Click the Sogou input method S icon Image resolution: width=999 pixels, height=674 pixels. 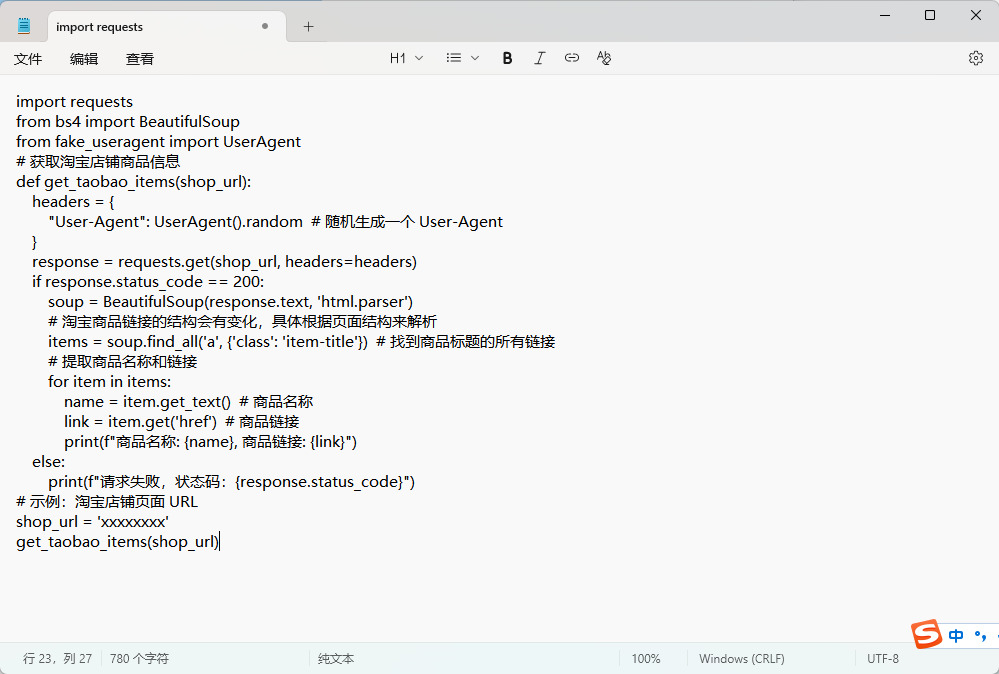coord(926,635)
